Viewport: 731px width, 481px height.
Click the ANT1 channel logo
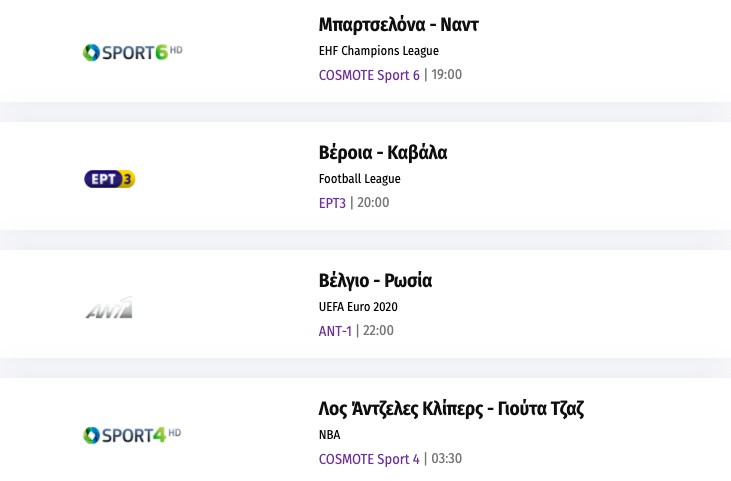point(109,309)
